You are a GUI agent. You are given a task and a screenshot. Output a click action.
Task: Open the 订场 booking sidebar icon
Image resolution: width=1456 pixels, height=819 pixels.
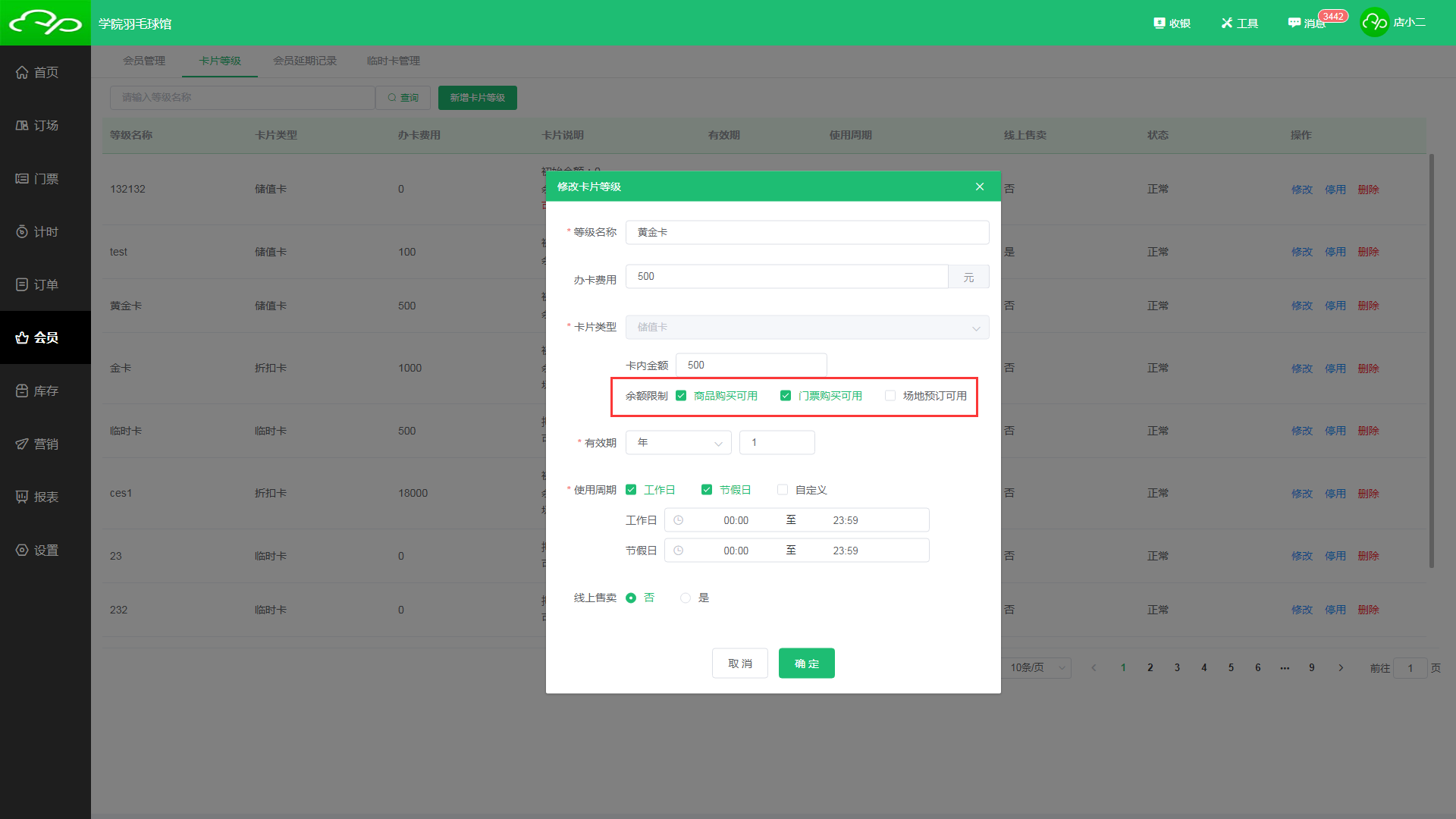point(23,125)
